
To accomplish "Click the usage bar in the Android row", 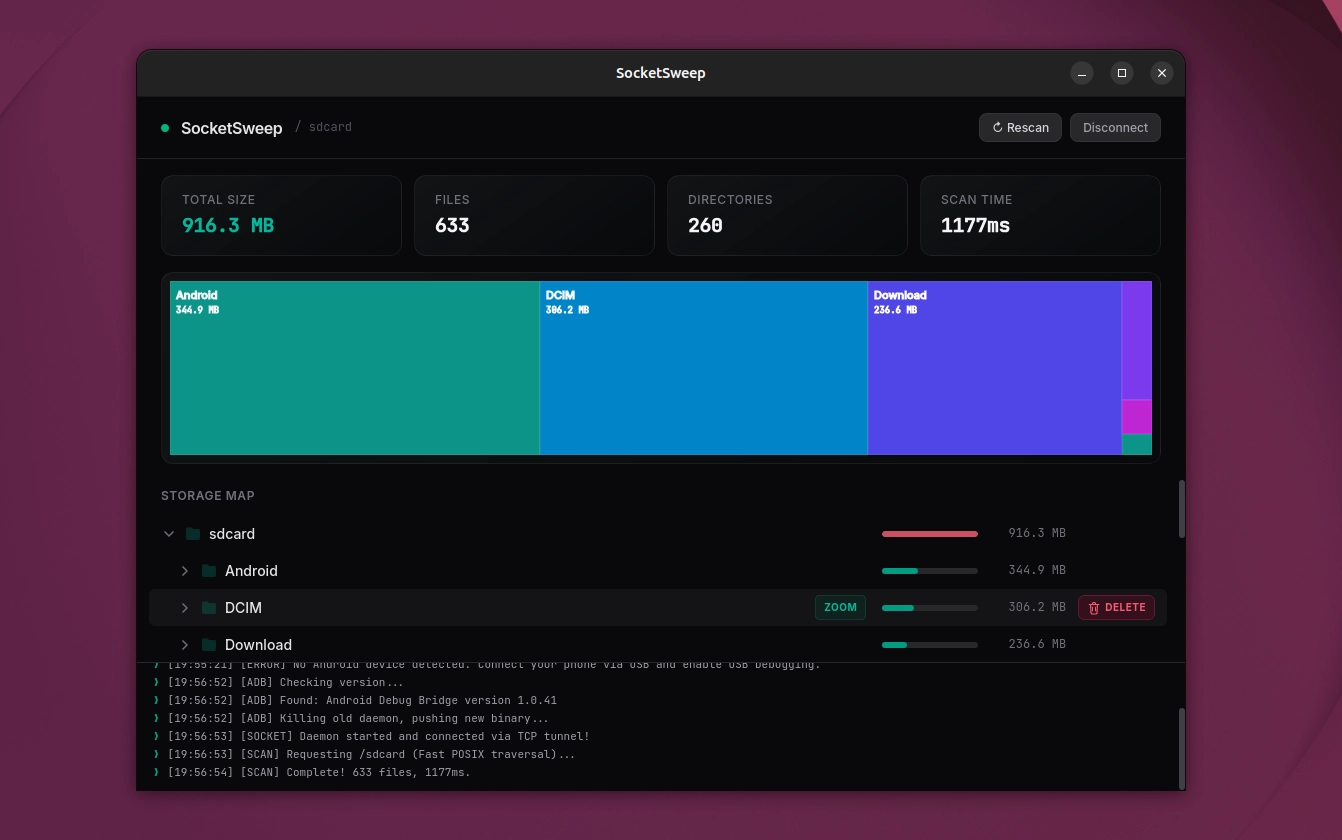I will 930,571.
